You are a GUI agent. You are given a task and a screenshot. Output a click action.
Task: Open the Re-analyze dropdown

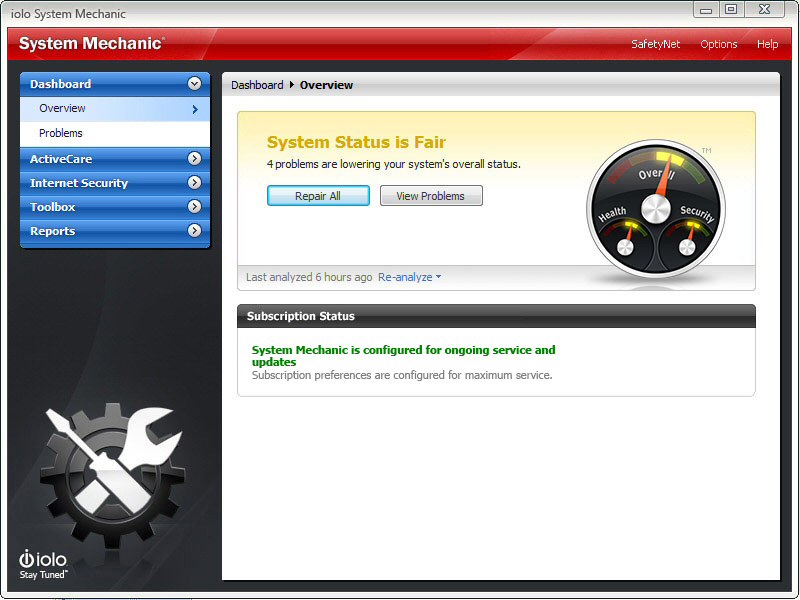click(409, 277)
